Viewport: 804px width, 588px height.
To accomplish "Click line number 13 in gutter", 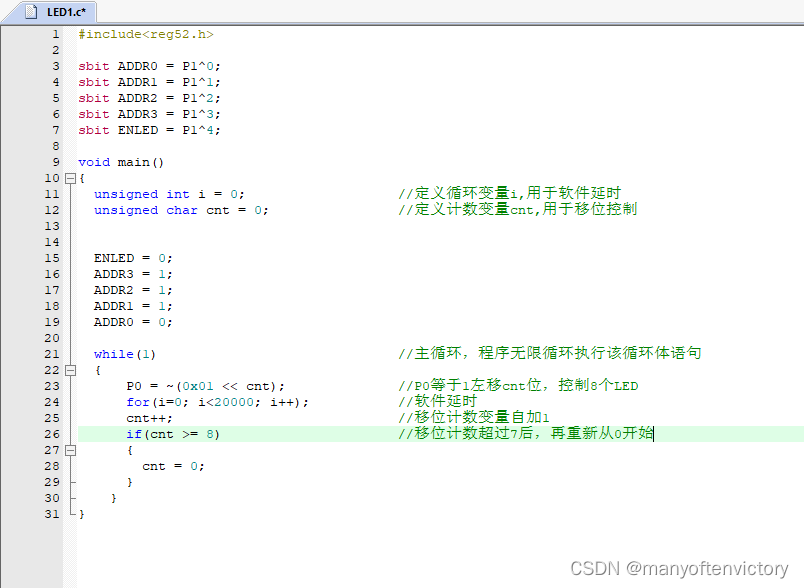I will [x=52, y=226].
